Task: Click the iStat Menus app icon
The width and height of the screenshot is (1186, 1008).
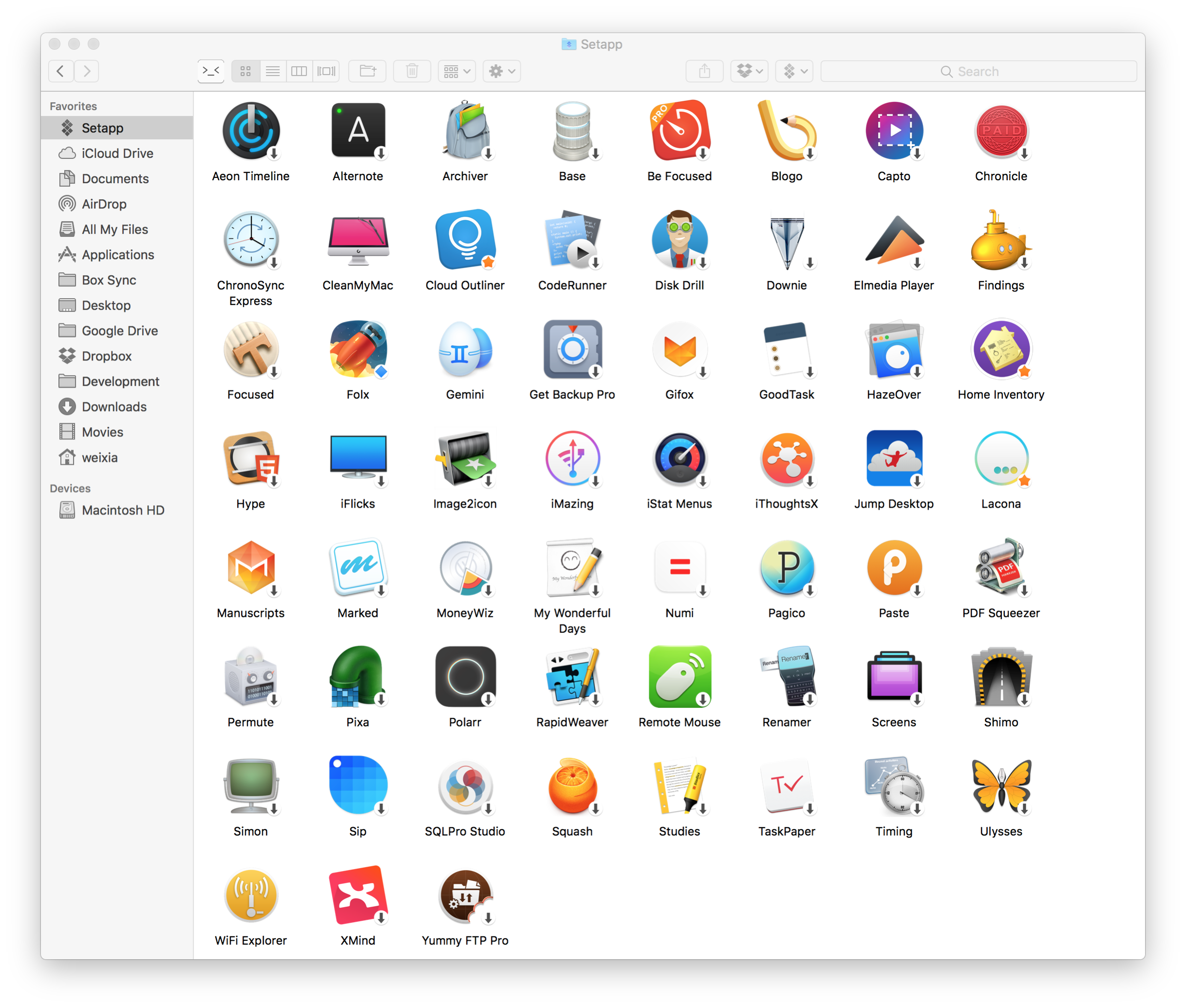Action: (x=679, y=459)
